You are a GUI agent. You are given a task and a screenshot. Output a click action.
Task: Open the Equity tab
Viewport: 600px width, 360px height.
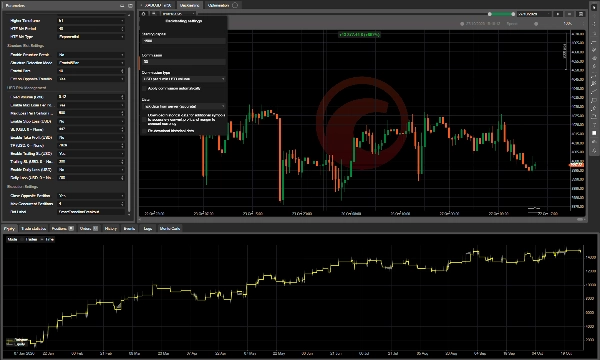click(x=9, y=228)
